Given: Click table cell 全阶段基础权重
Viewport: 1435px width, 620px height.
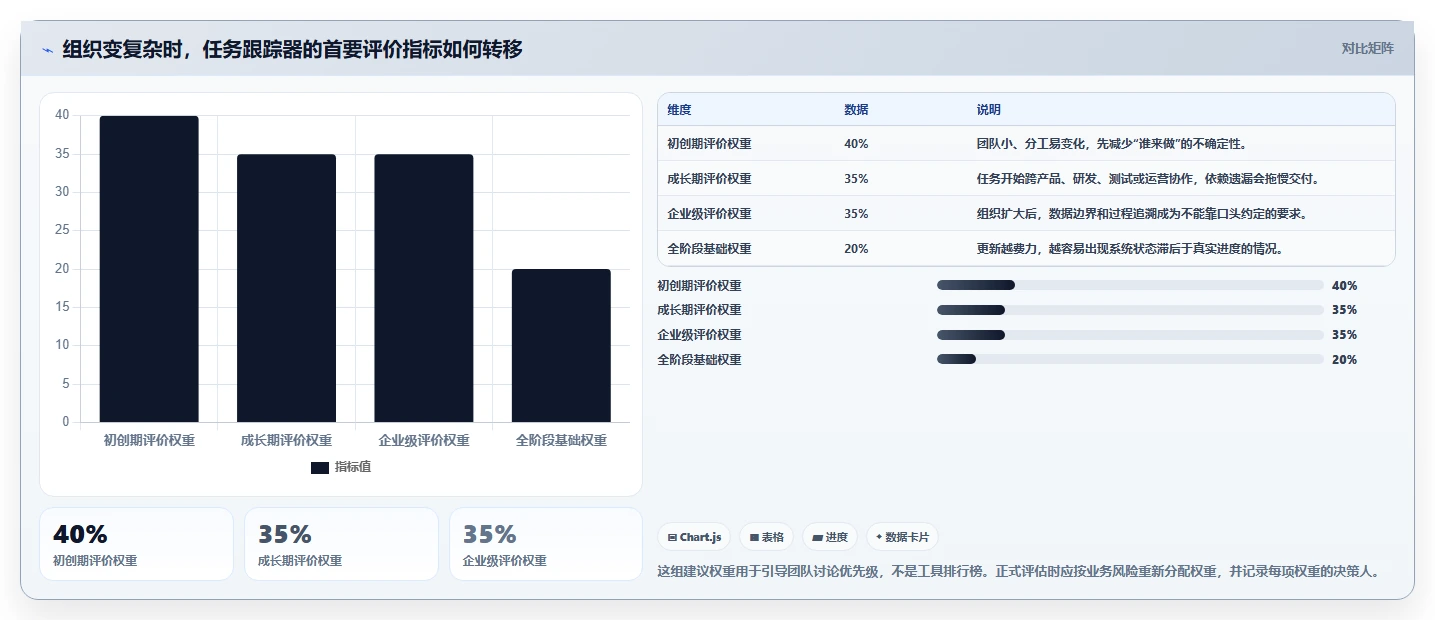Looking at the screenshot, I should pyautogui.click(x=709, y=249).
